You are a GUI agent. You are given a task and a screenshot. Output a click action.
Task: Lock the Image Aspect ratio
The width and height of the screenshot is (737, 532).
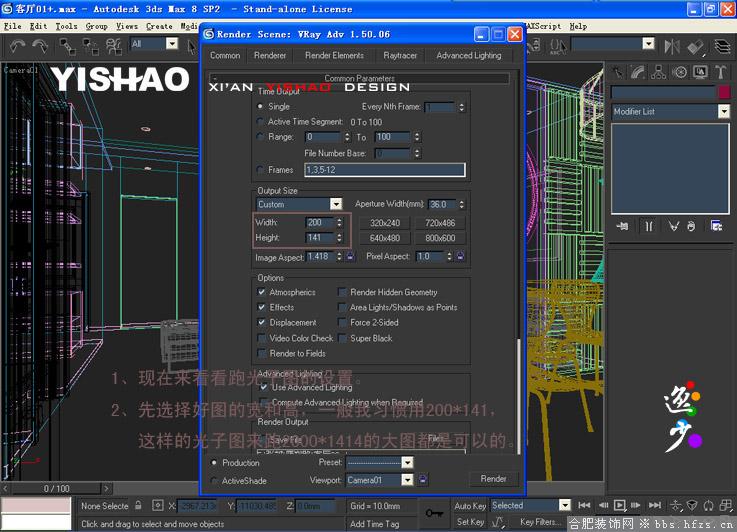pyautogui.click(x=350, y=256)
